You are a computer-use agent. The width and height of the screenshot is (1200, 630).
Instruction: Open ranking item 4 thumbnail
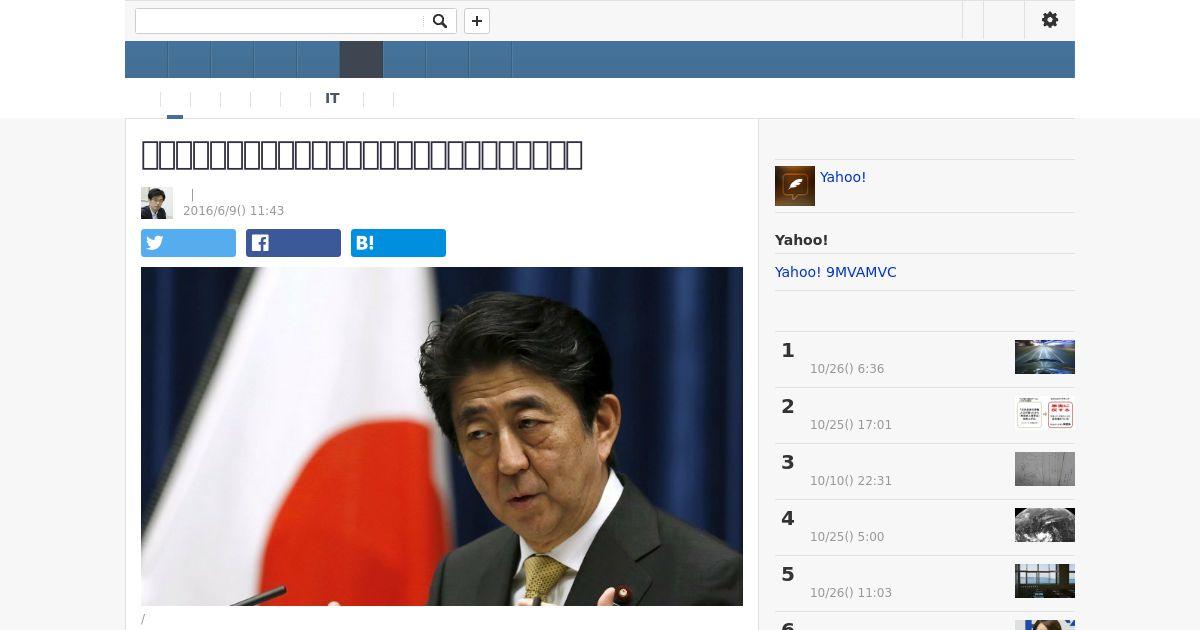tap(1045, 525)
